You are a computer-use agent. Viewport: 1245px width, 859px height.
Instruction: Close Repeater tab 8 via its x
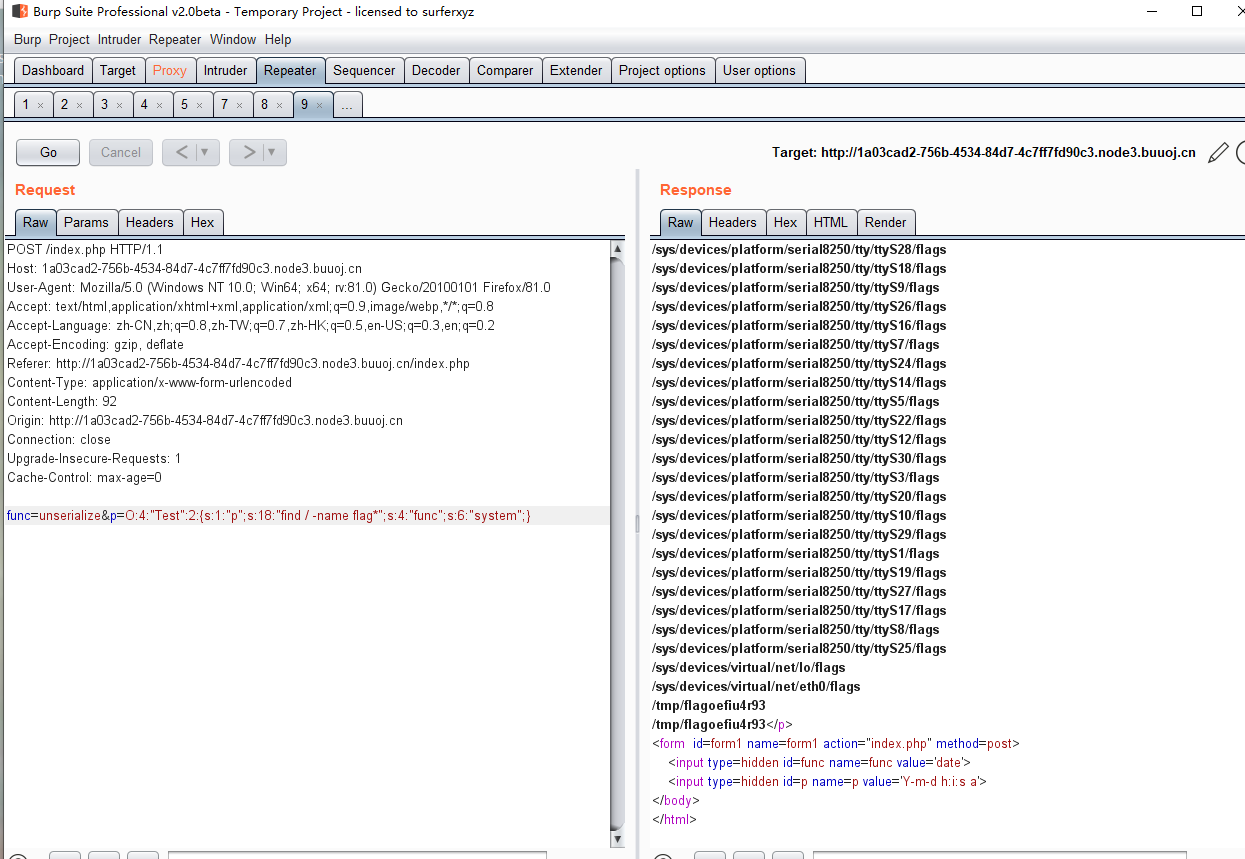click(x=279, y=105)
